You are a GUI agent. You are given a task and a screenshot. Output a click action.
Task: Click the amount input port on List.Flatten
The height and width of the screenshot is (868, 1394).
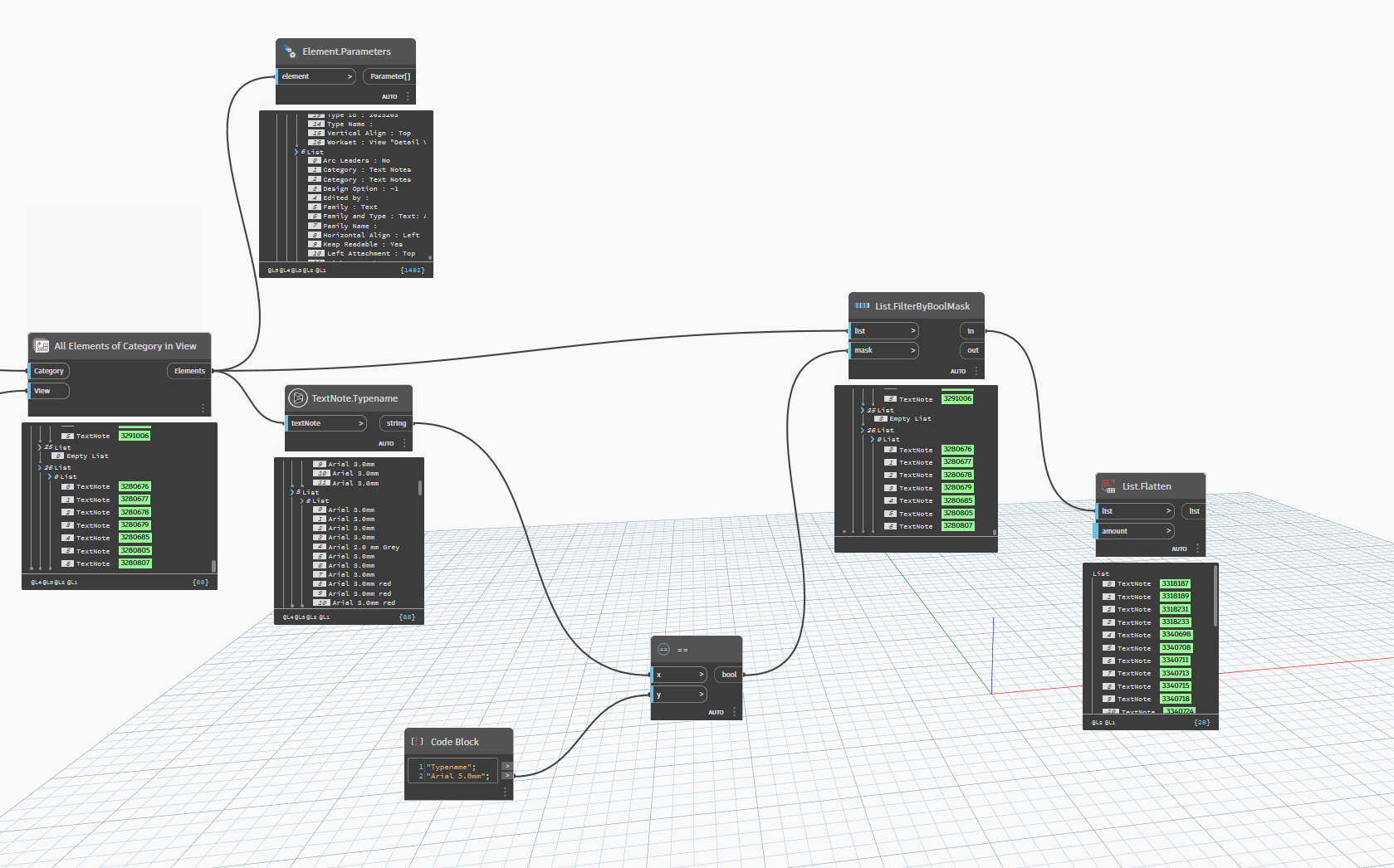click(1136, 531)
